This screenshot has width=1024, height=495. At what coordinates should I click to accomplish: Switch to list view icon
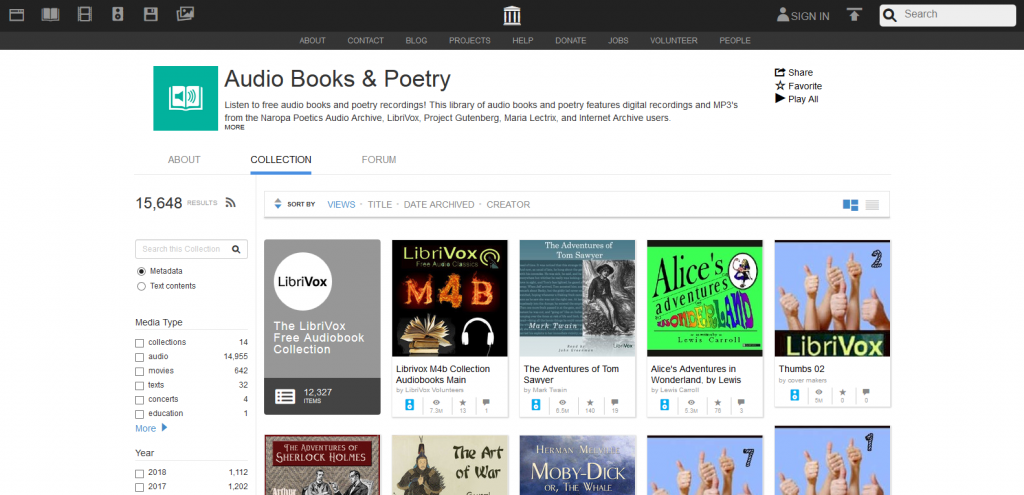point(872,205)
